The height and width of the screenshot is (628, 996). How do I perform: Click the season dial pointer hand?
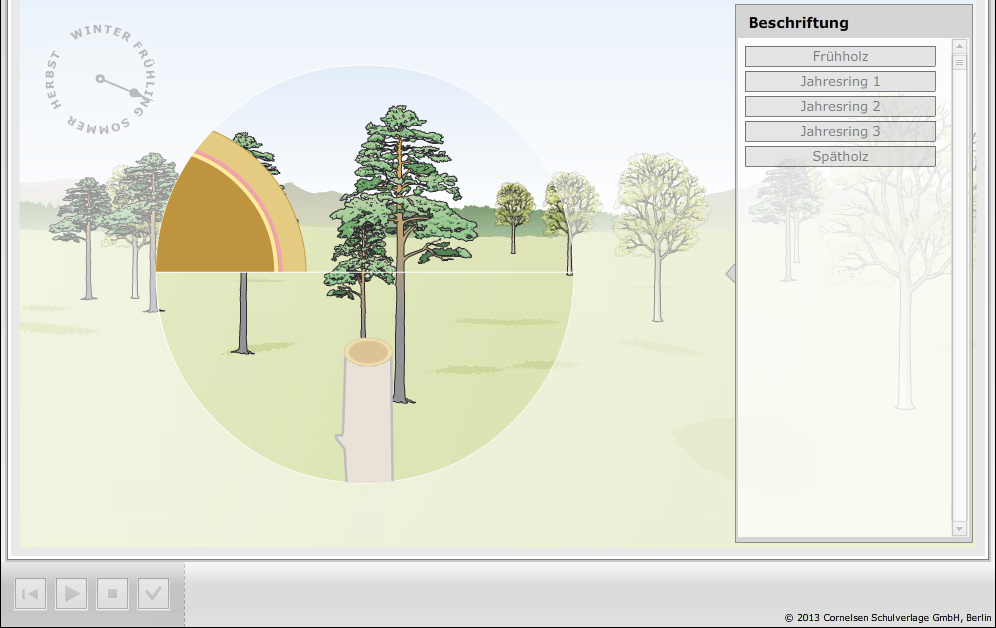117,85
